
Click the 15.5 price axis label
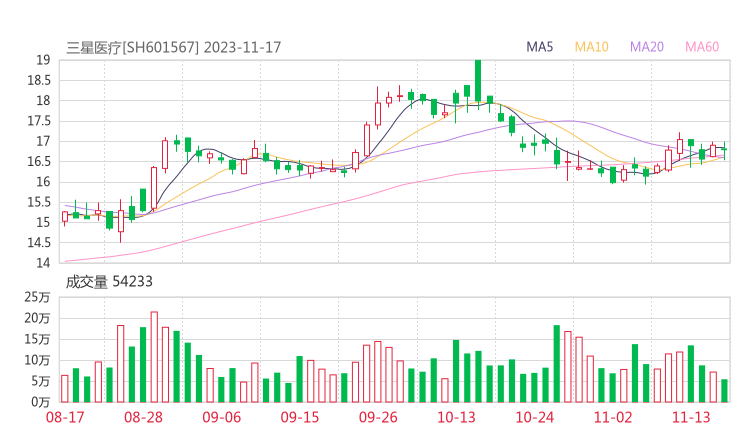(x=39, y=202)
